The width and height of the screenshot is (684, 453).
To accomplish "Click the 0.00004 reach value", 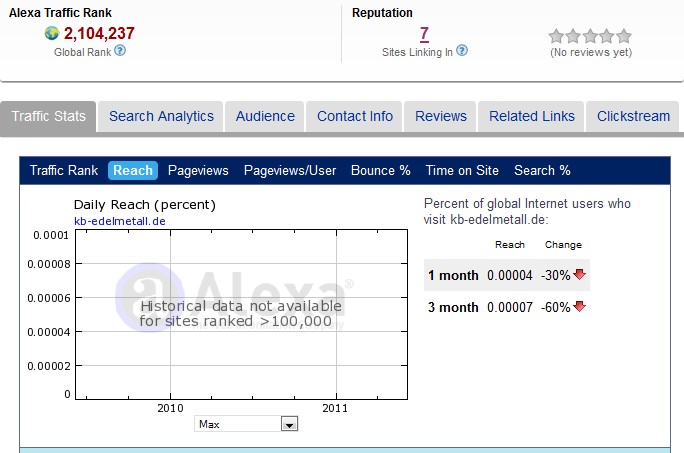I will pos(510,275).
